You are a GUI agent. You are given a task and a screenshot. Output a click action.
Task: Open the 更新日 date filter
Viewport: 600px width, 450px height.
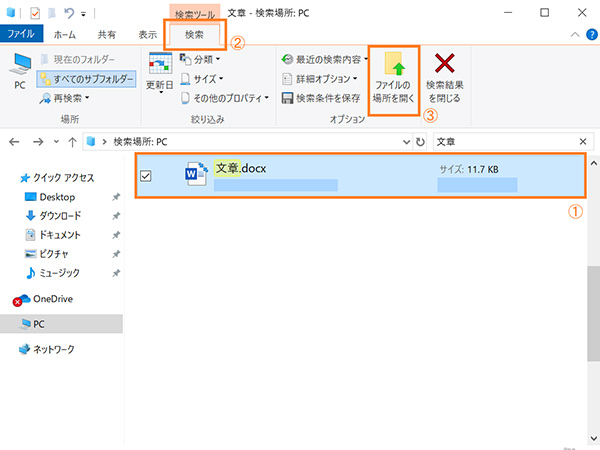pos(160,73)
